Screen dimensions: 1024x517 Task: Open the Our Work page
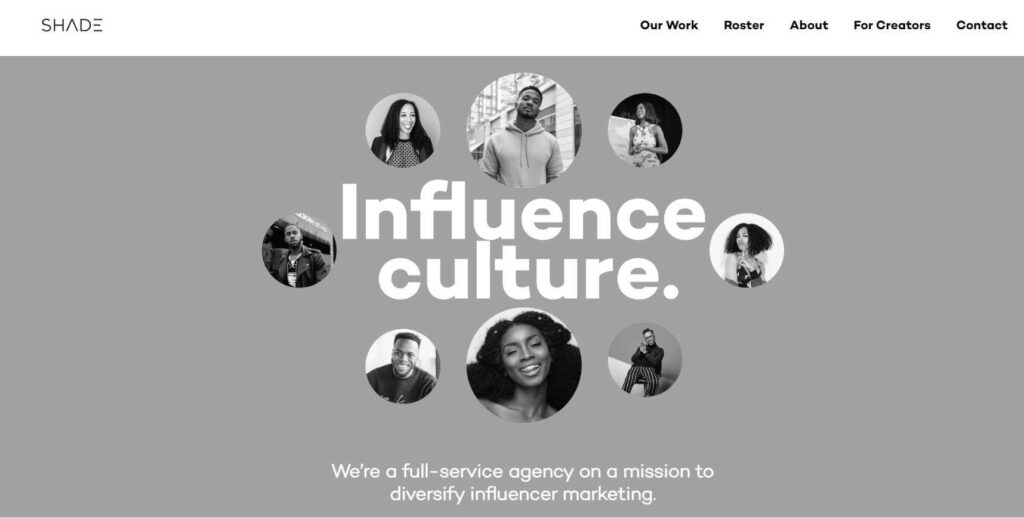pyautogui.click(x=669, y=25)
